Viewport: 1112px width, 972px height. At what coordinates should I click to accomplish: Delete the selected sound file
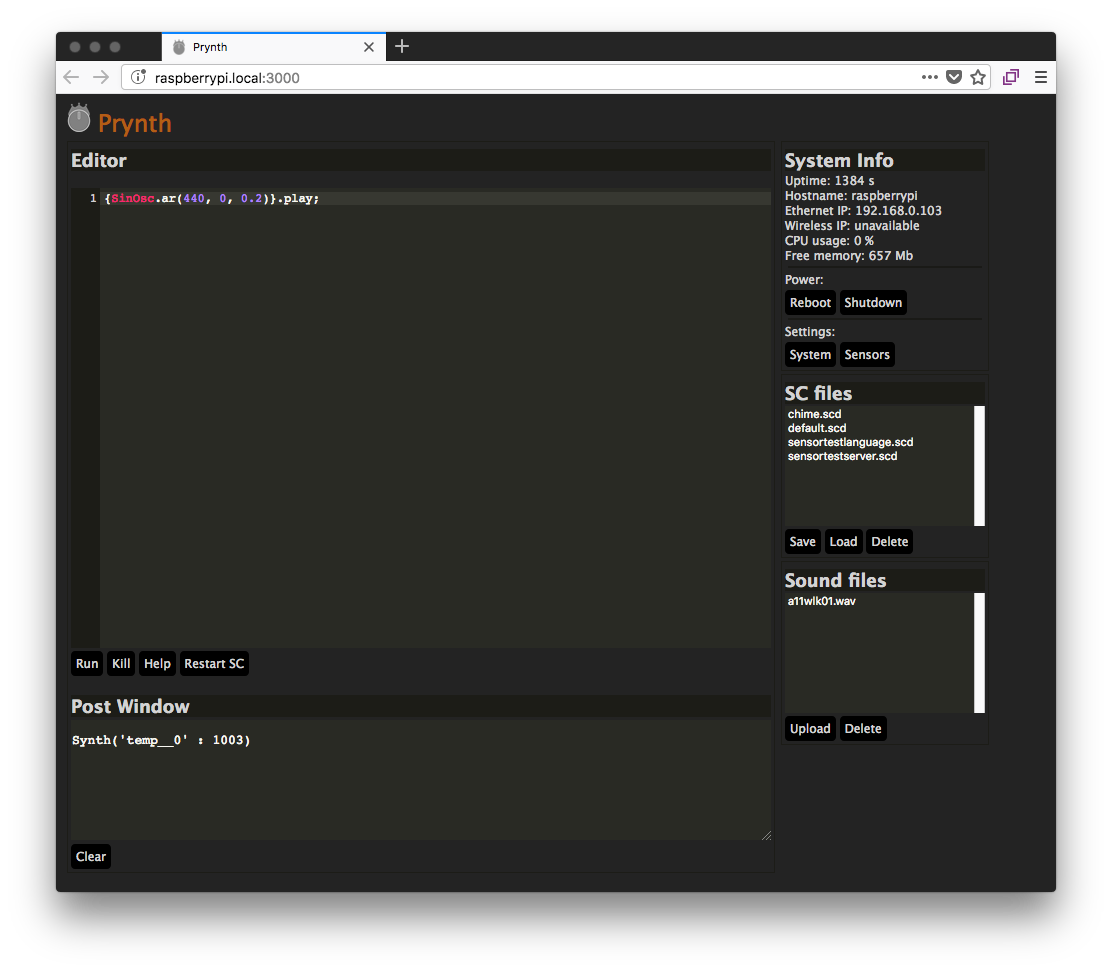click(x=863, y=729)
